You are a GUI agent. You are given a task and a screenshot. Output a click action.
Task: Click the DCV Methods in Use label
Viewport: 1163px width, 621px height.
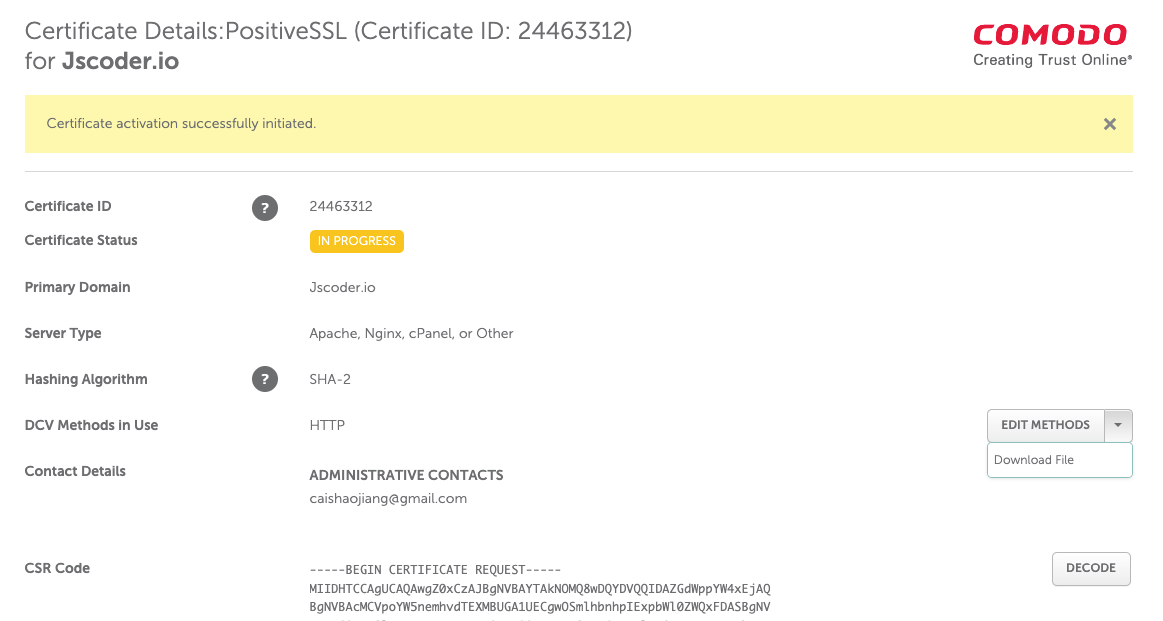pyautogui.click(x=91, y=425)
